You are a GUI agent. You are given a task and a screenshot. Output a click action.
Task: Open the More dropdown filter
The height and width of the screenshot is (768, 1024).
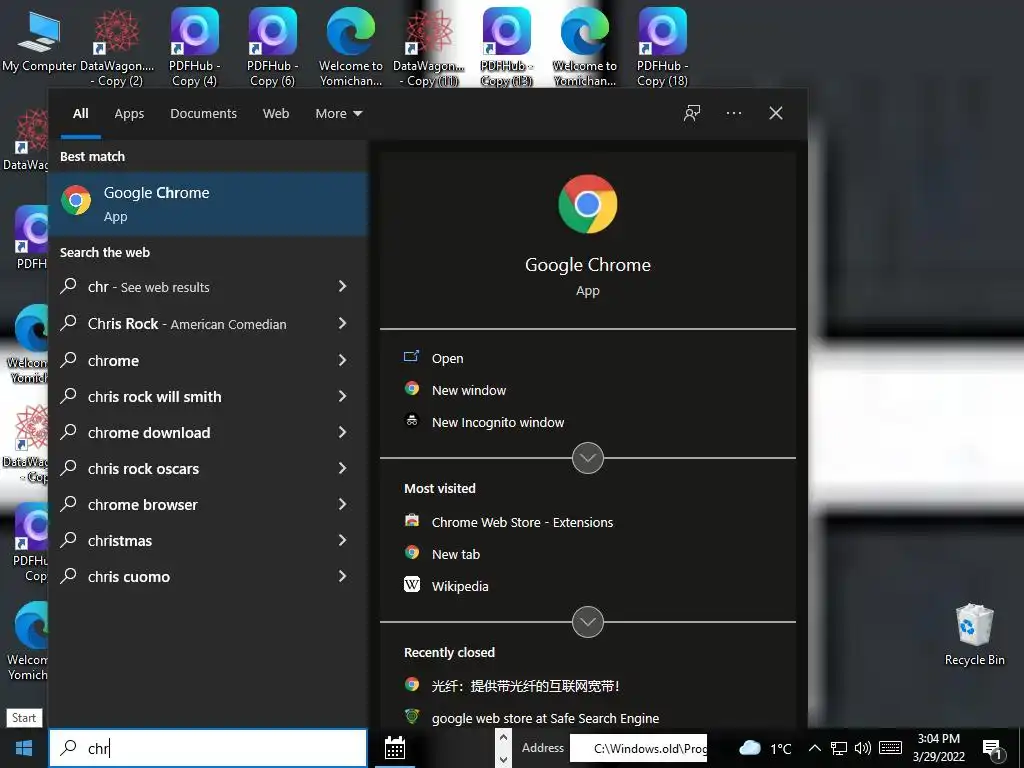(x=338, y=114)
